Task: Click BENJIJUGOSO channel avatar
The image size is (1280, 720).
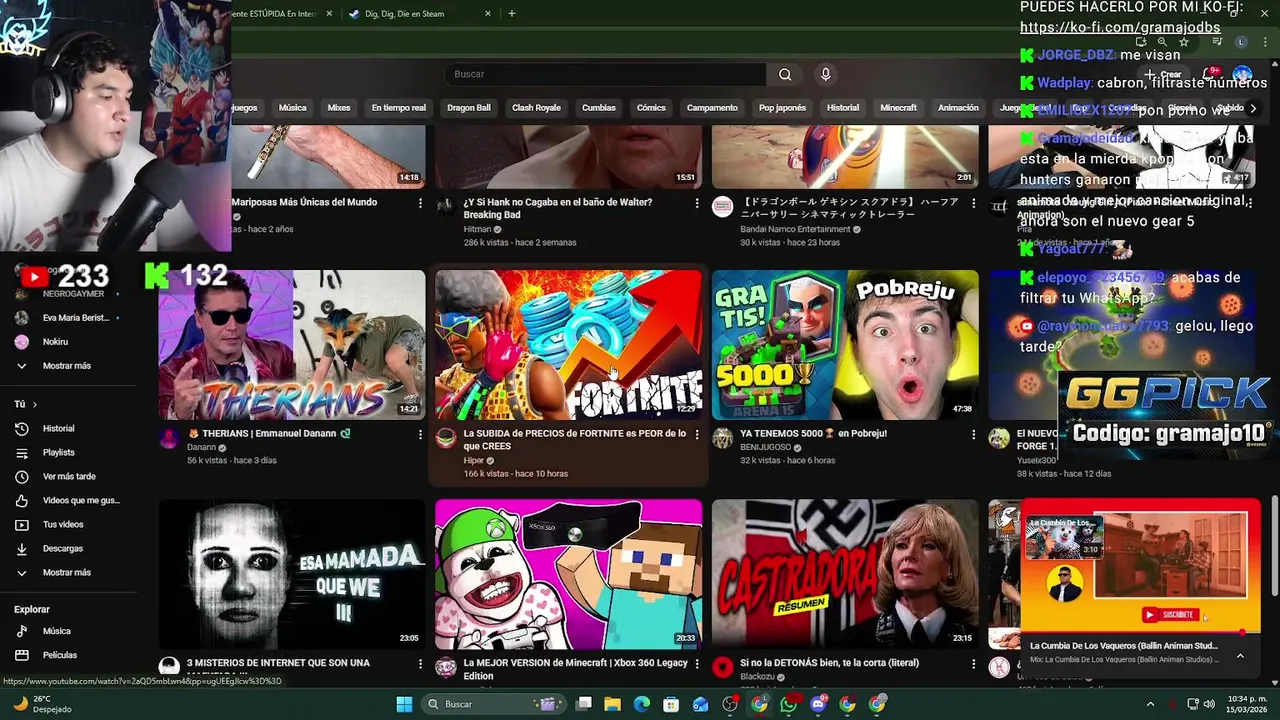Action: click(722, 439)
